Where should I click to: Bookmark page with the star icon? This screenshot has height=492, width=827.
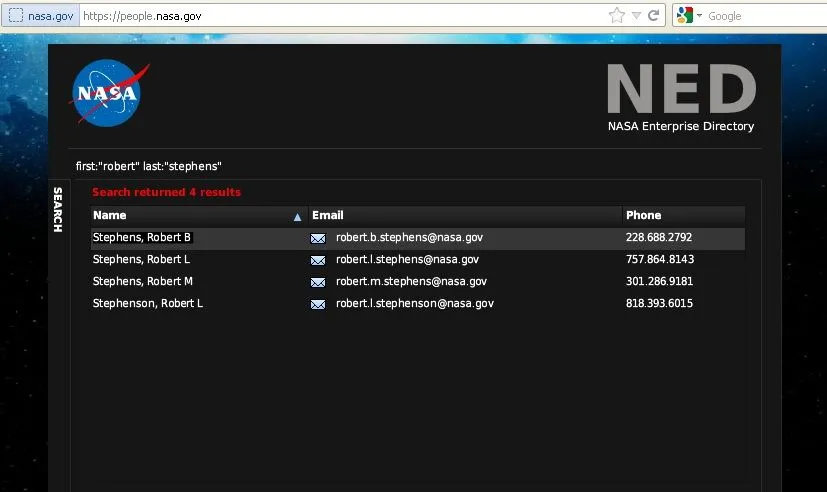coord(617,15)
